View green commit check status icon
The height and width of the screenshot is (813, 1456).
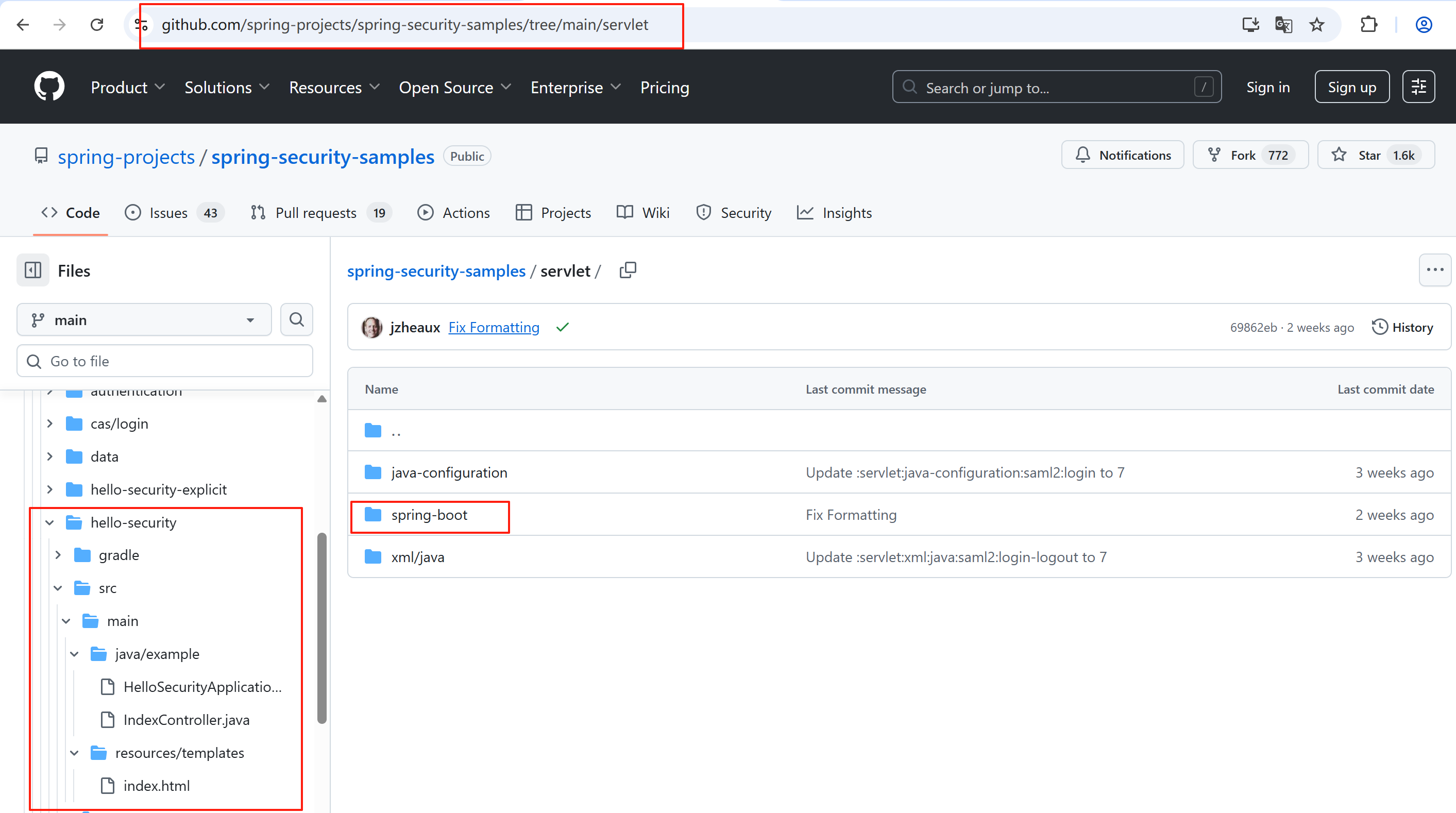click(x=563, y=327)
